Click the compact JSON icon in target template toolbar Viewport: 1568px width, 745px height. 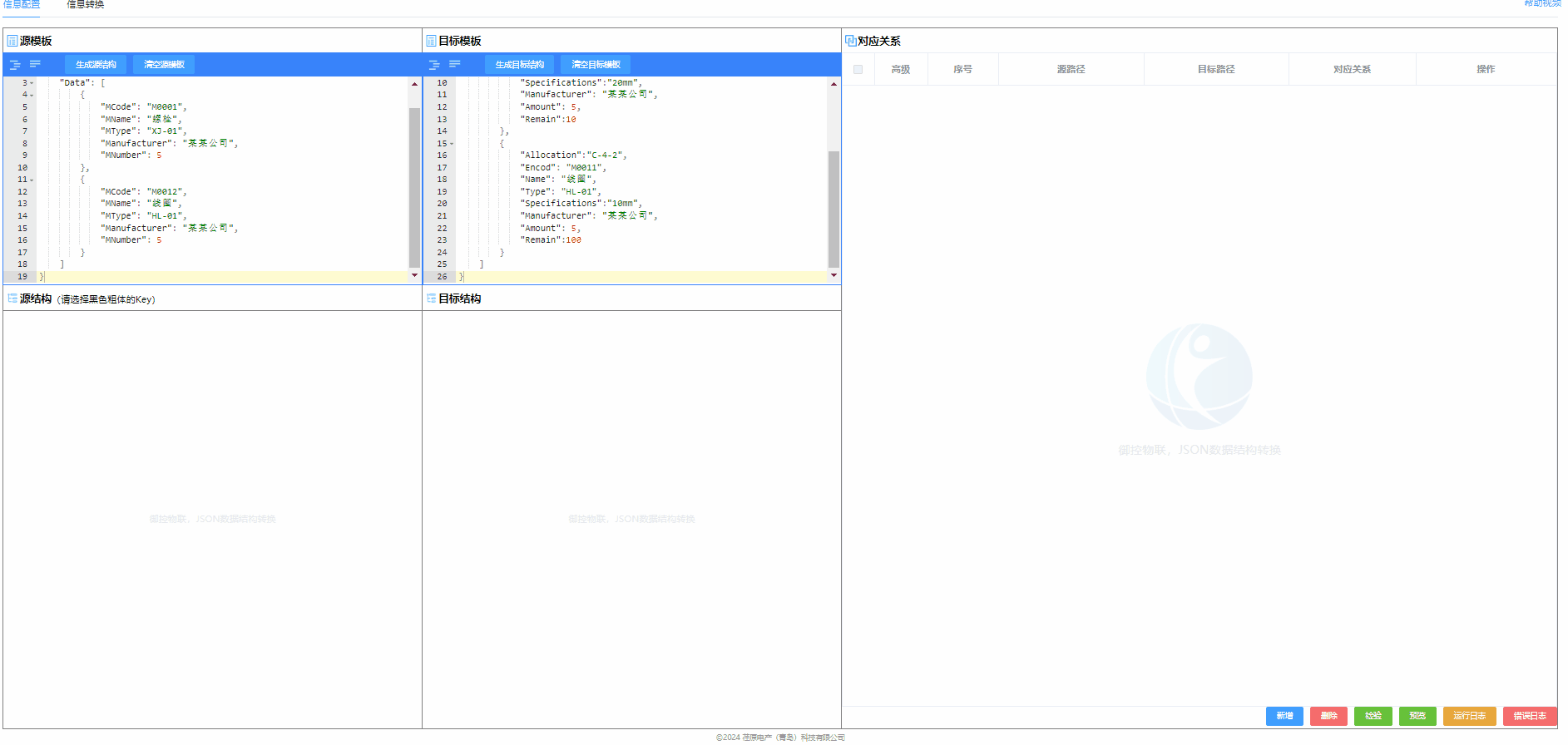(x=455, y=64)
